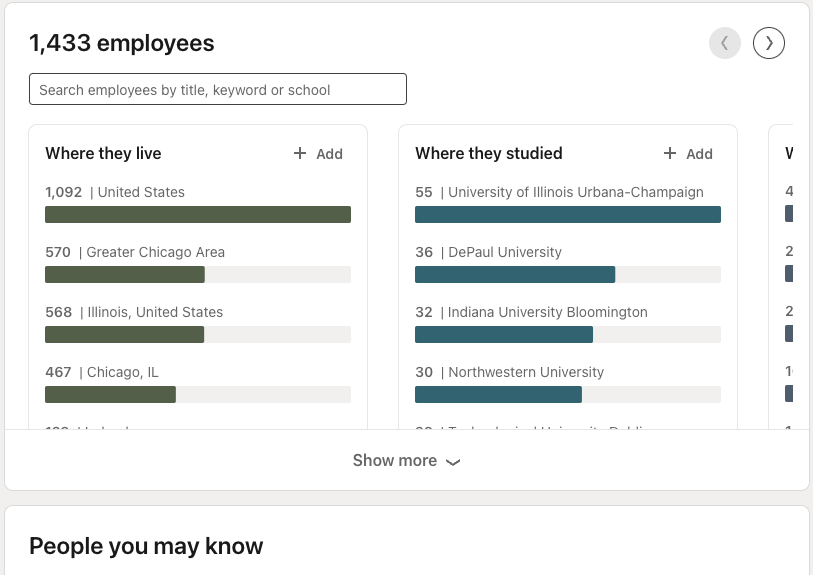Click the 1,433 employees heading
This screenshot has height=575, width=813.
(x=122, y=43)
